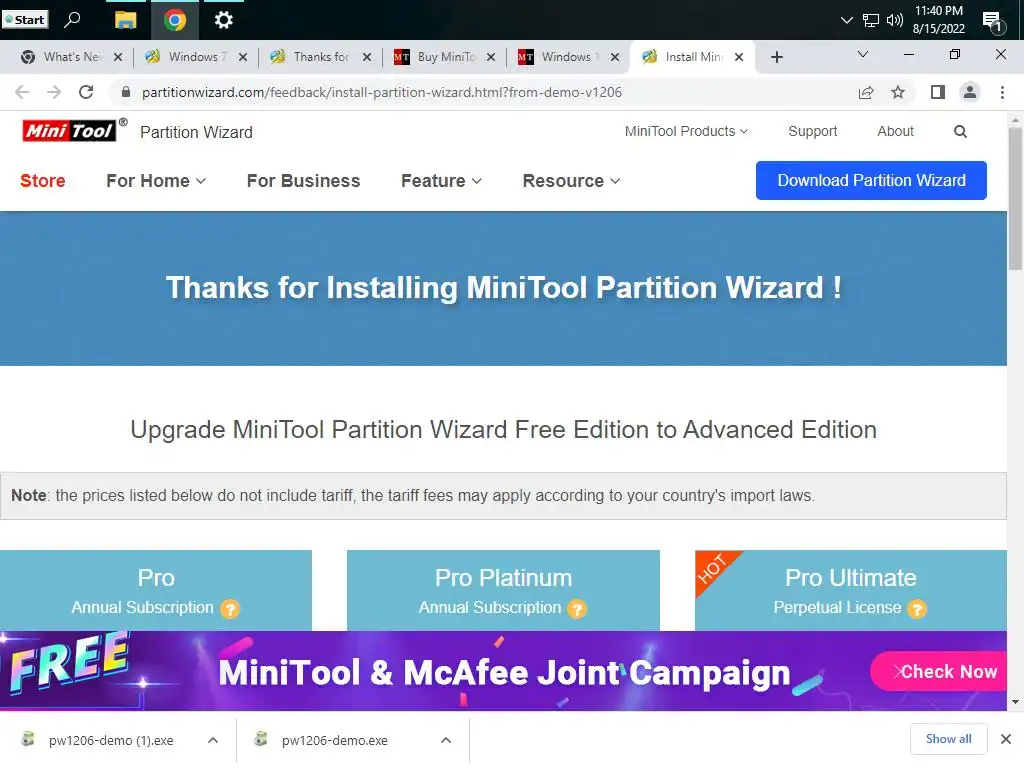The width and height of the screenshot is (1024, 768).
Task: Click the taskbar clock and date
Action: [x=938, y=20]
